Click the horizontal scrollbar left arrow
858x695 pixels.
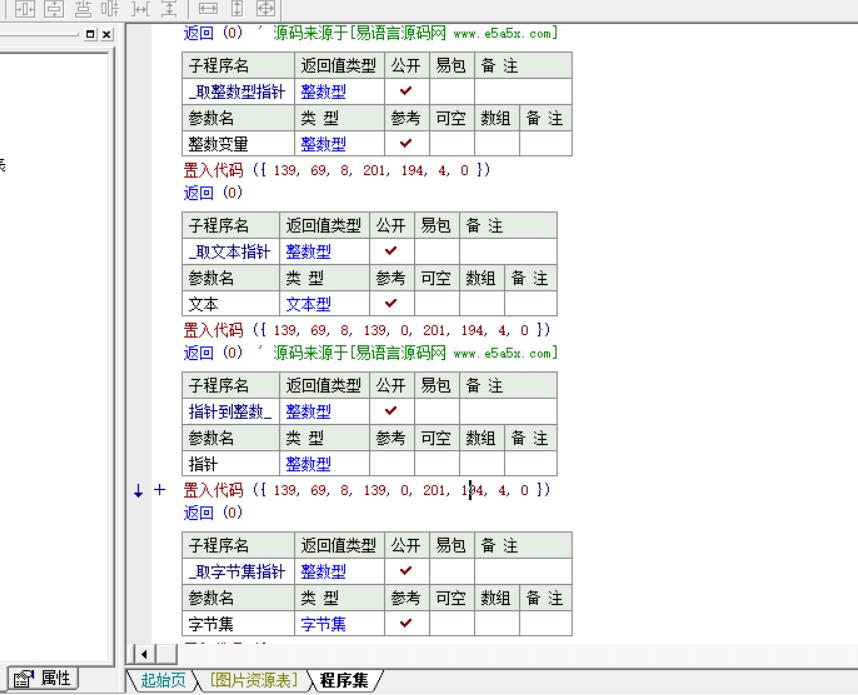pyautogui.click(x=143, y=655)
